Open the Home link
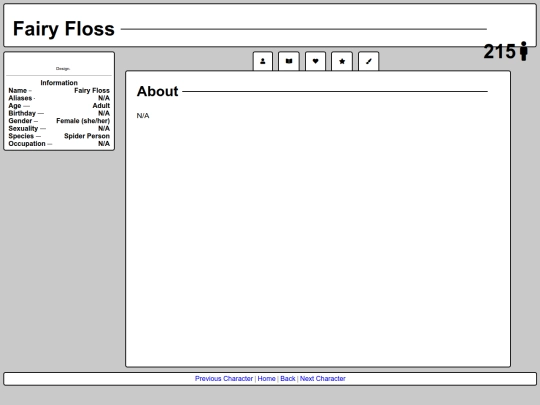Viewport: 540px width, 405px height. [x=267, y=378]
